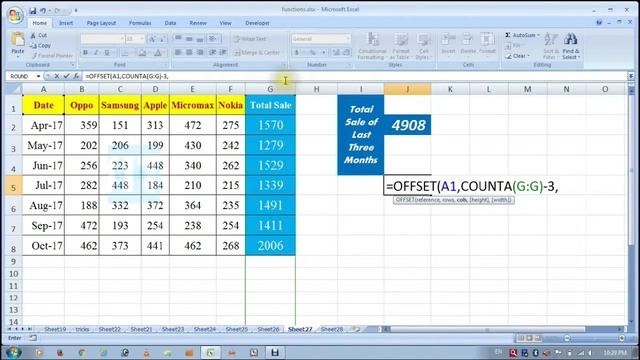Click the insert new worksheet tab icon
Screen dimensions: 640x360
pyautogui.click(x=356, y=329)
